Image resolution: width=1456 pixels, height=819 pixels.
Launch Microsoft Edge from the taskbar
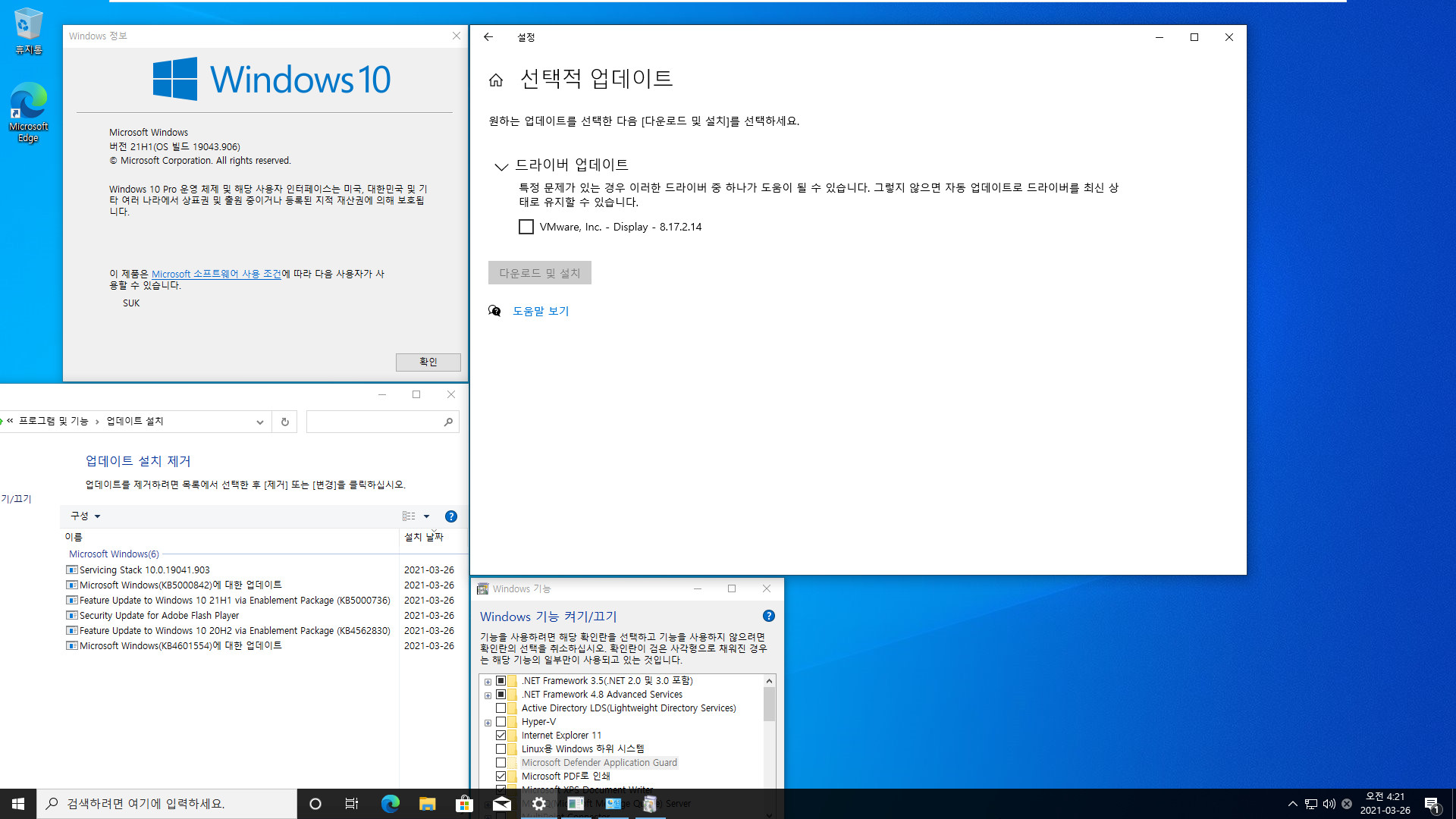pos(390,804)
